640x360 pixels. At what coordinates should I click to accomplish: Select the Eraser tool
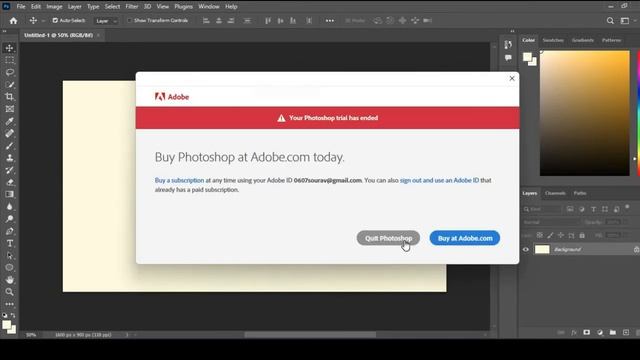tap(9, 182)
